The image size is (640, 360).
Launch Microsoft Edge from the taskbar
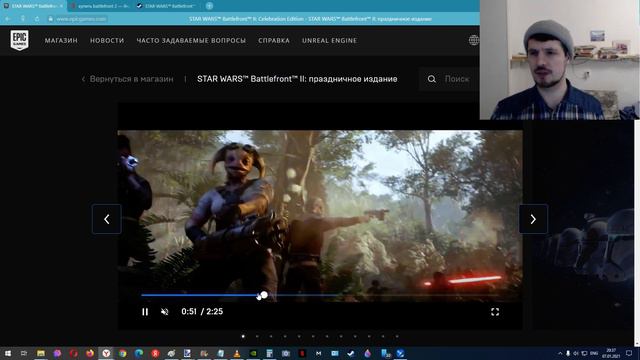coord(139,353)
